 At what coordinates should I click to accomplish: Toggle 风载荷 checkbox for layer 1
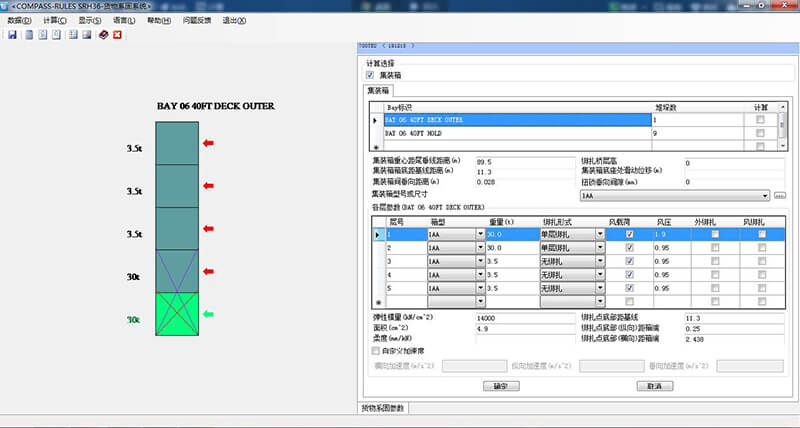(630, 234)
